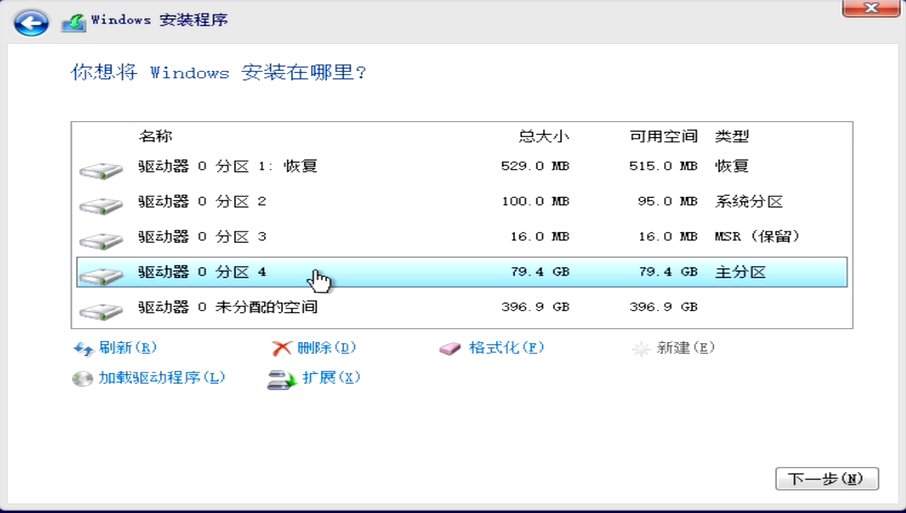The image size is (906, 513).
Task: Click type cell MSR (保留)
Action: 758,237
